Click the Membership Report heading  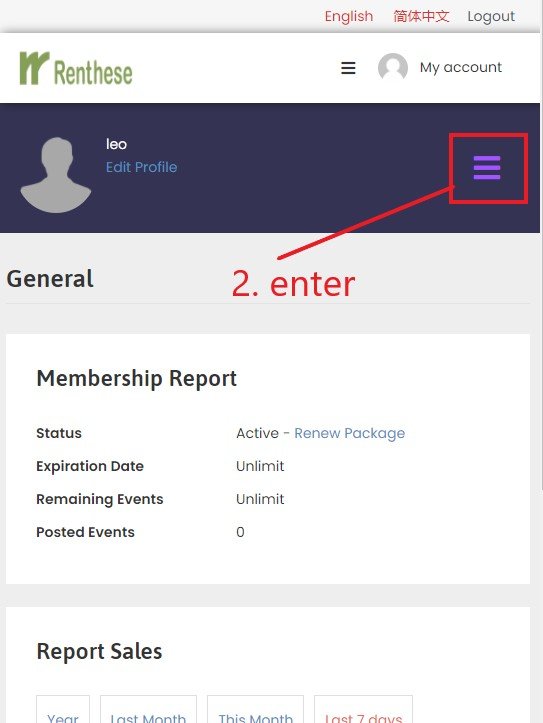[x=136, y=379]
